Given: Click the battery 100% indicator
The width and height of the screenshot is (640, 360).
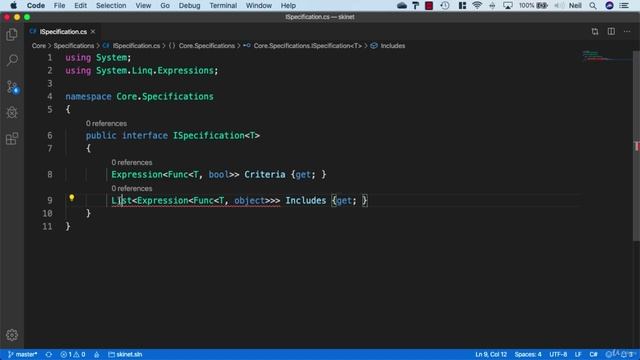Looking at the screenshot, I should (533, 5).
